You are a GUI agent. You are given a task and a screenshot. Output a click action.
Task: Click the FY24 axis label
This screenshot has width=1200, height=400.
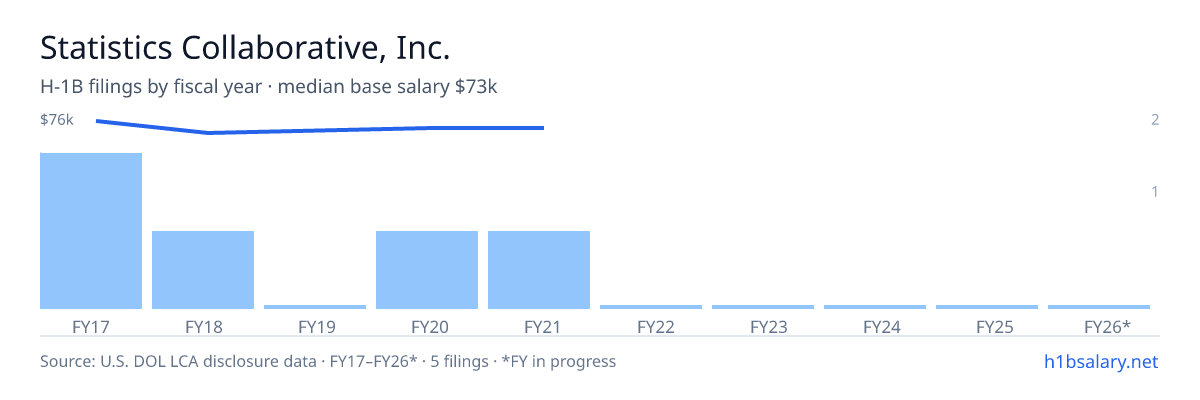tap(875, 326)
